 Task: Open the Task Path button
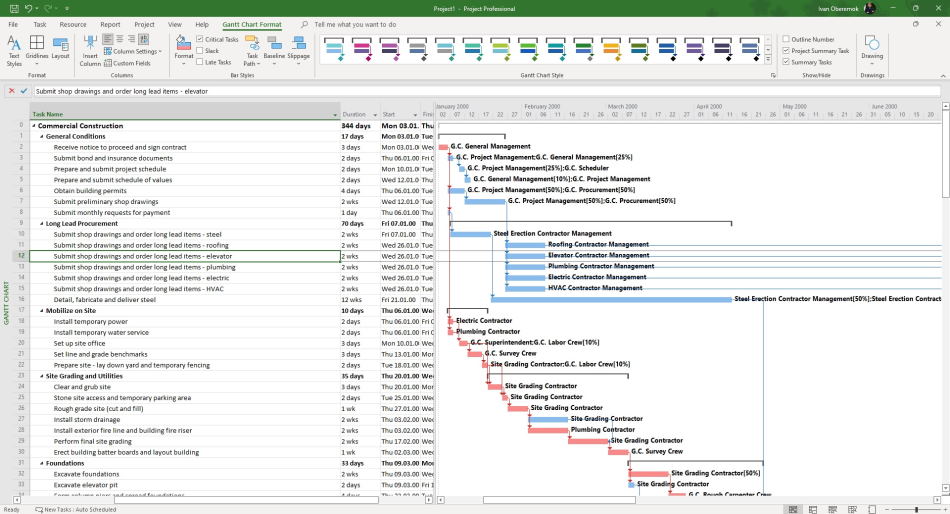(252, 51)
